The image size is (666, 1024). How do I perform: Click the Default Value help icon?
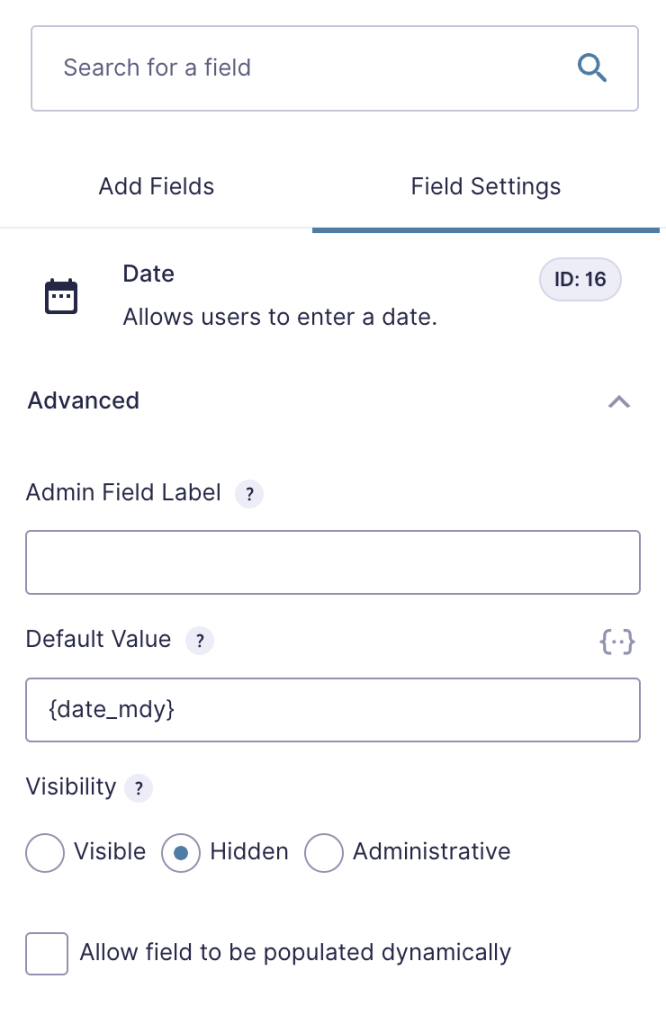(x=199, y=640)
